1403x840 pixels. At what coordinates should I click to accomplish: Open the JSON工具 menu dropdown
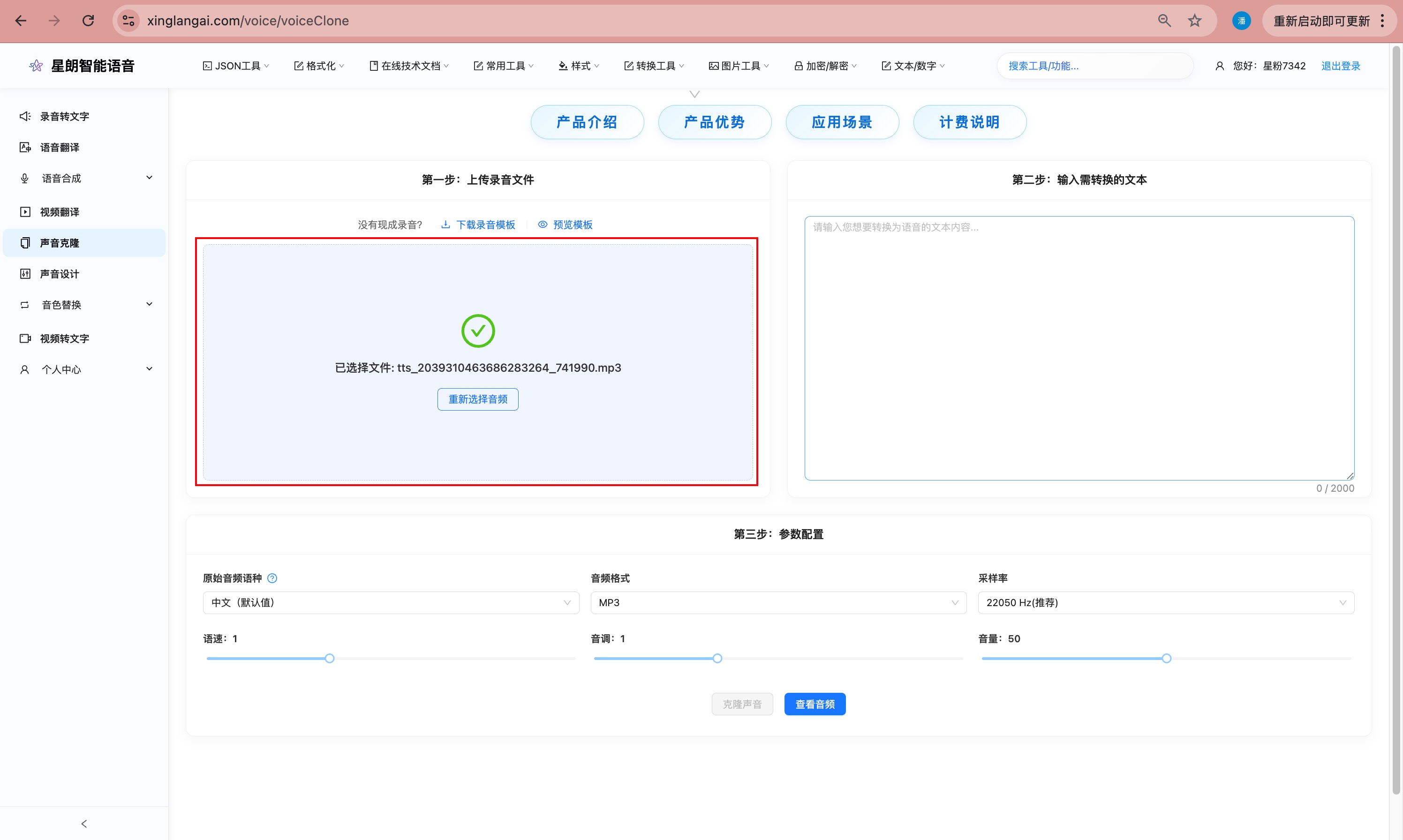click(x=236, y=66)
